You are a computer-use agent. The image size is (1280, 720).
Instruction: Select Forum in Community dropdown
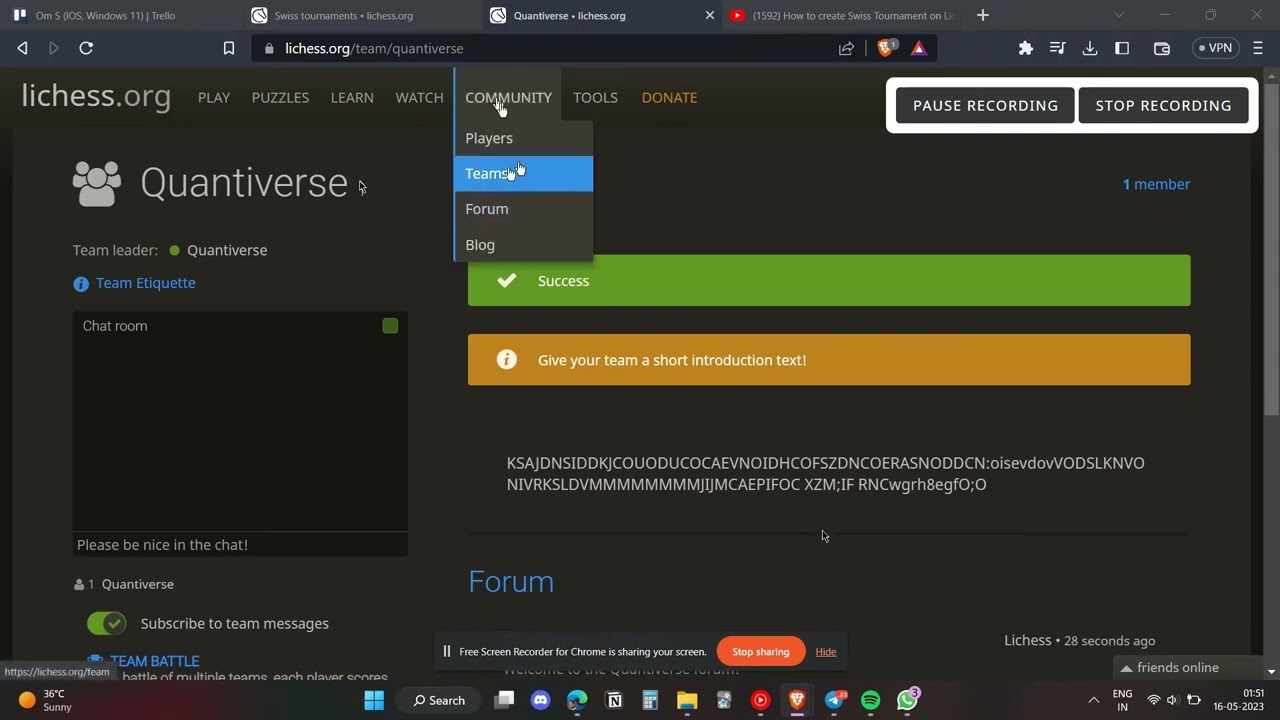click(524, 209)
